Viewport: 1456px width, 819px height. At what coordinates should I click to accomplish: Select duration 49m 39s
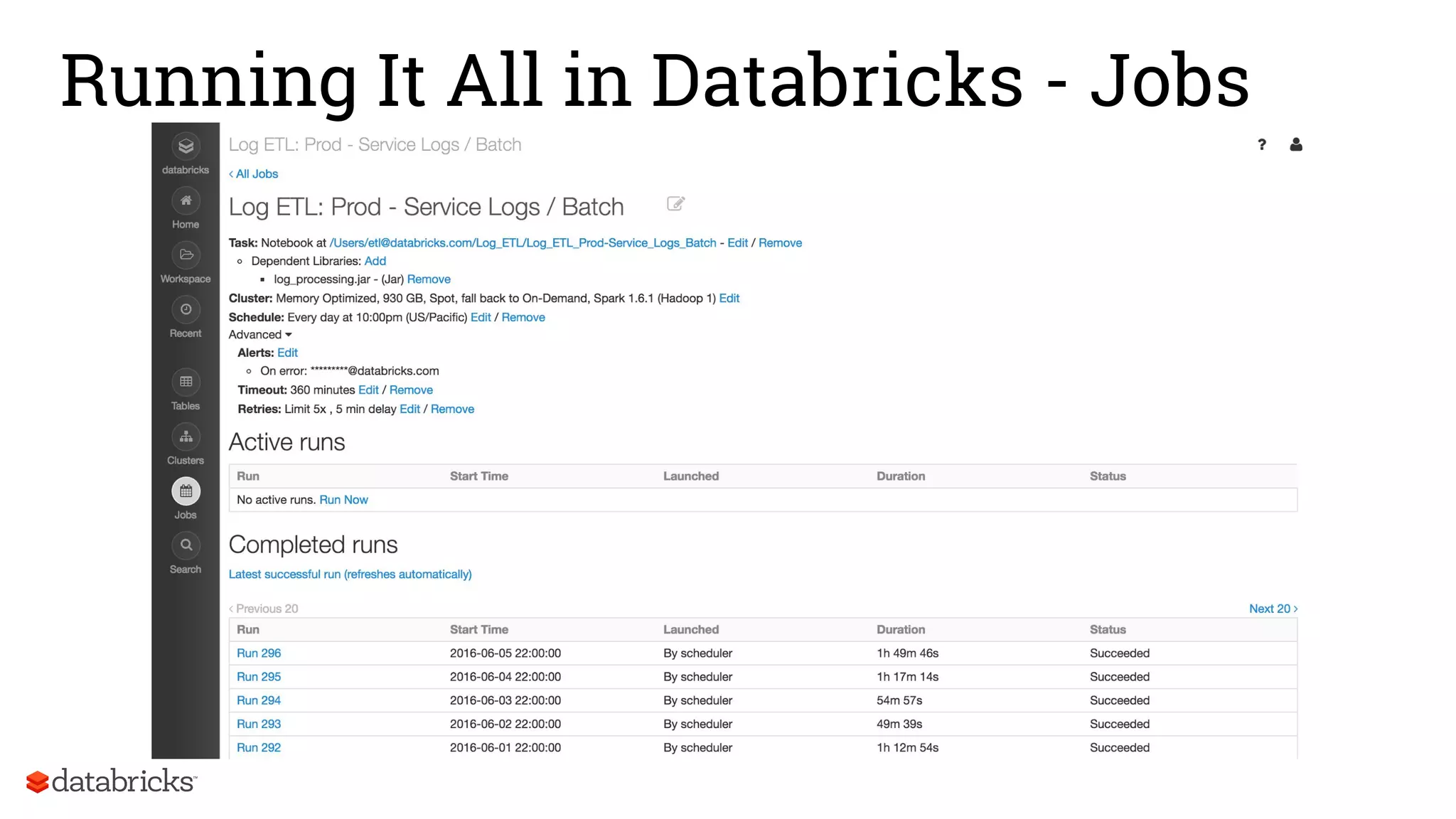(x=899, y=724)
